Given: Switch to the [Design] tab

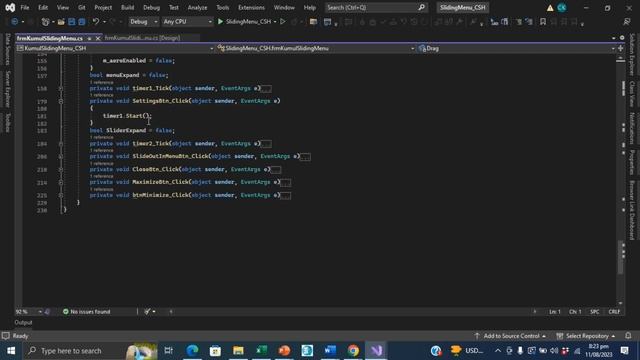Looking at the screenshot, I should click(142, 38).
